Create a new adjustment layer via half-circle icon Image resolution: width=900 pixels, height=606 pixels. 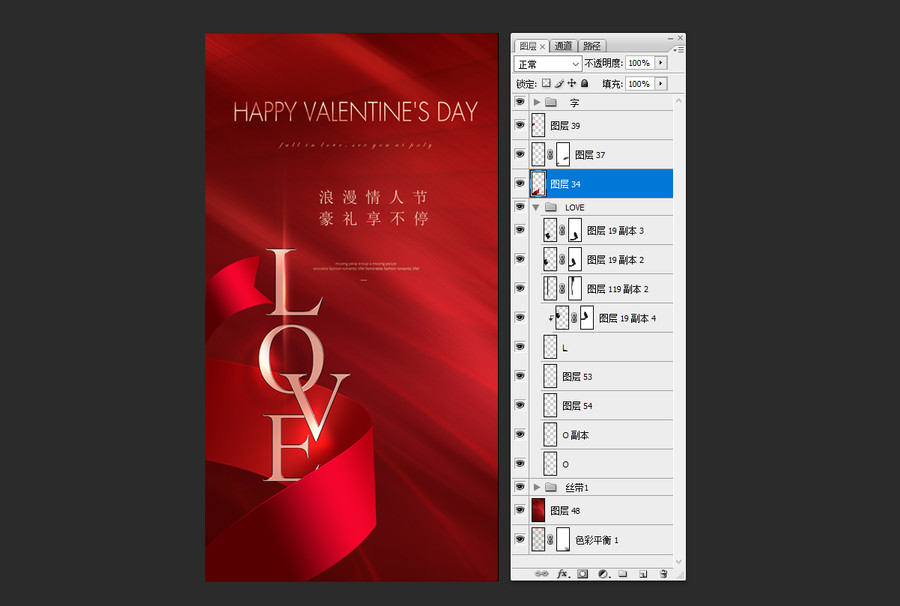coord(603,573)
